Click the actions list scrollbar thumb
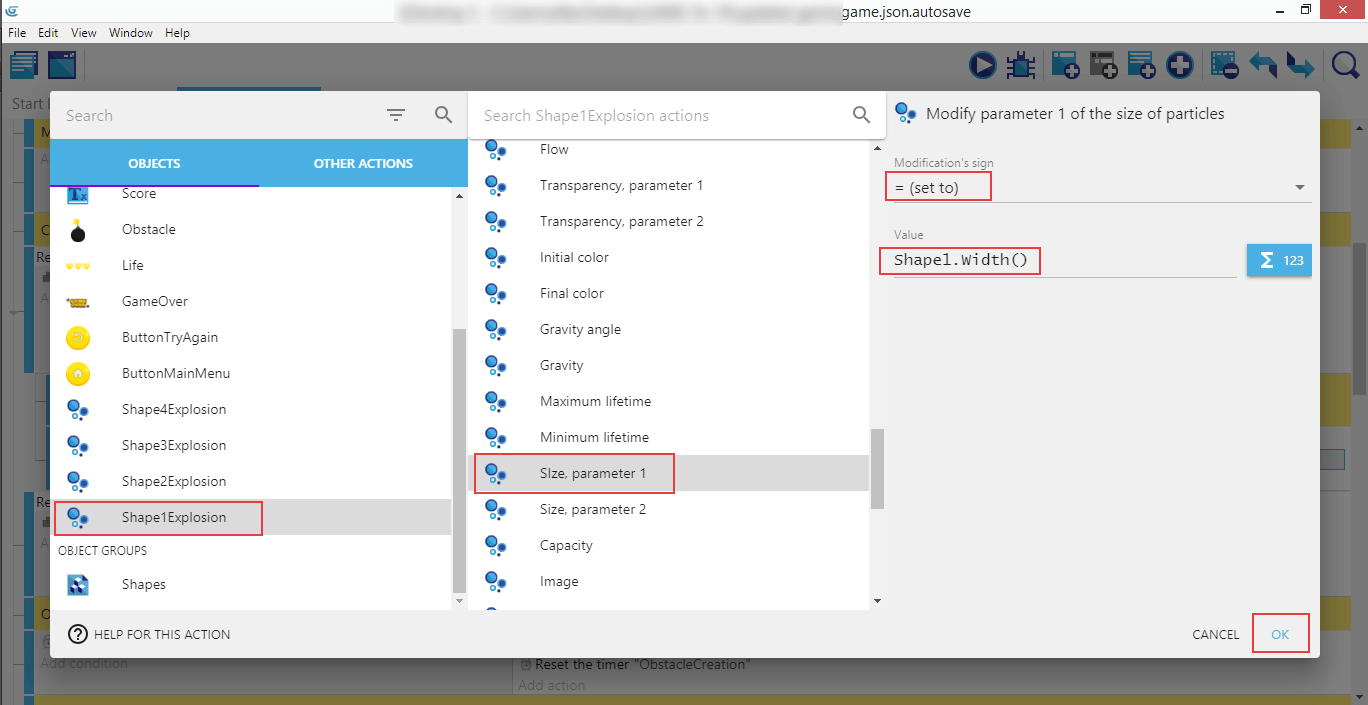1368x705 pixels. [877, 468]
